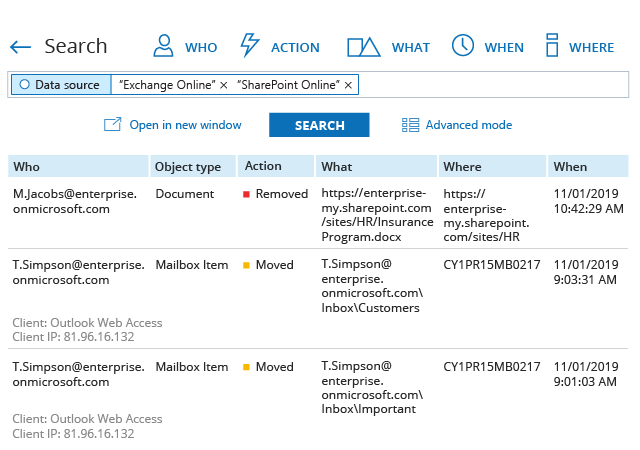Click the Data source circle icon
Viewport: 640px width, 450px height.
tap(24, 85)
